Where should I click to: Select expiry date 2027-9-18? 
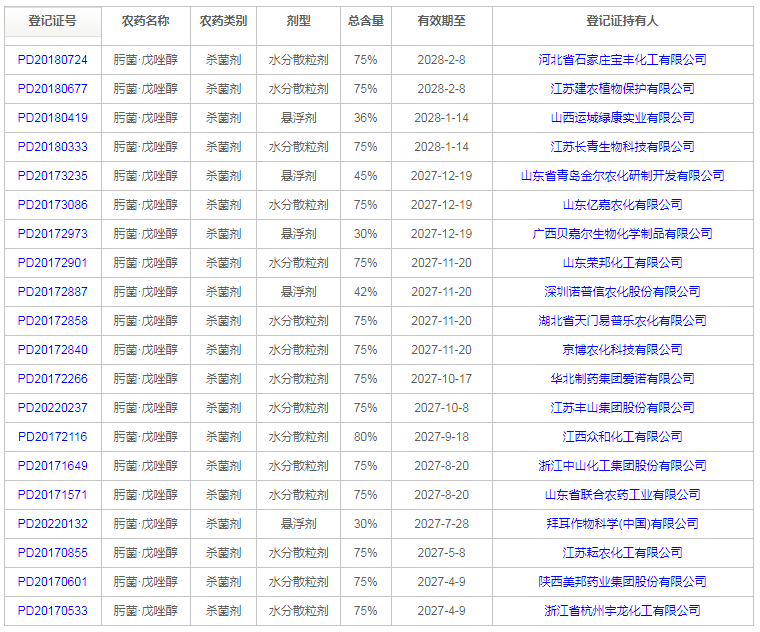tap(442, 437)
